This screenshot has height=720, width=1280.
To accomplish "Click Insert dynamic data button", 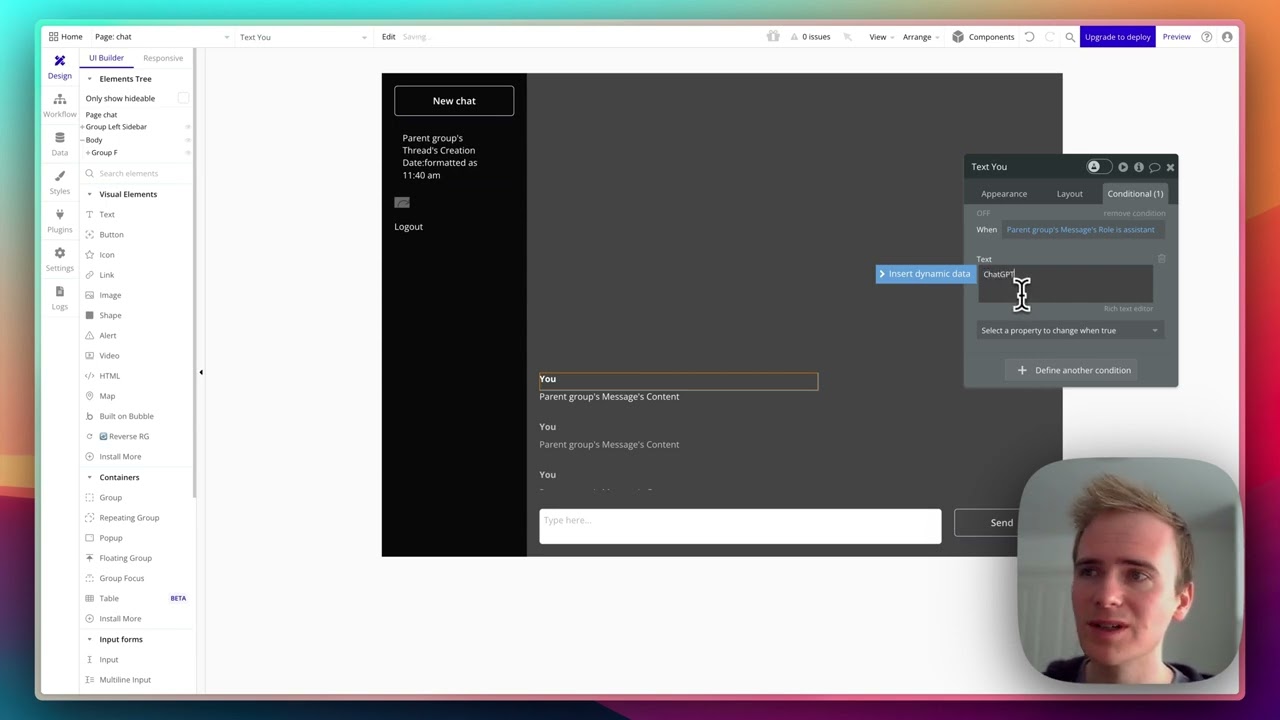I will click(924, 274).
